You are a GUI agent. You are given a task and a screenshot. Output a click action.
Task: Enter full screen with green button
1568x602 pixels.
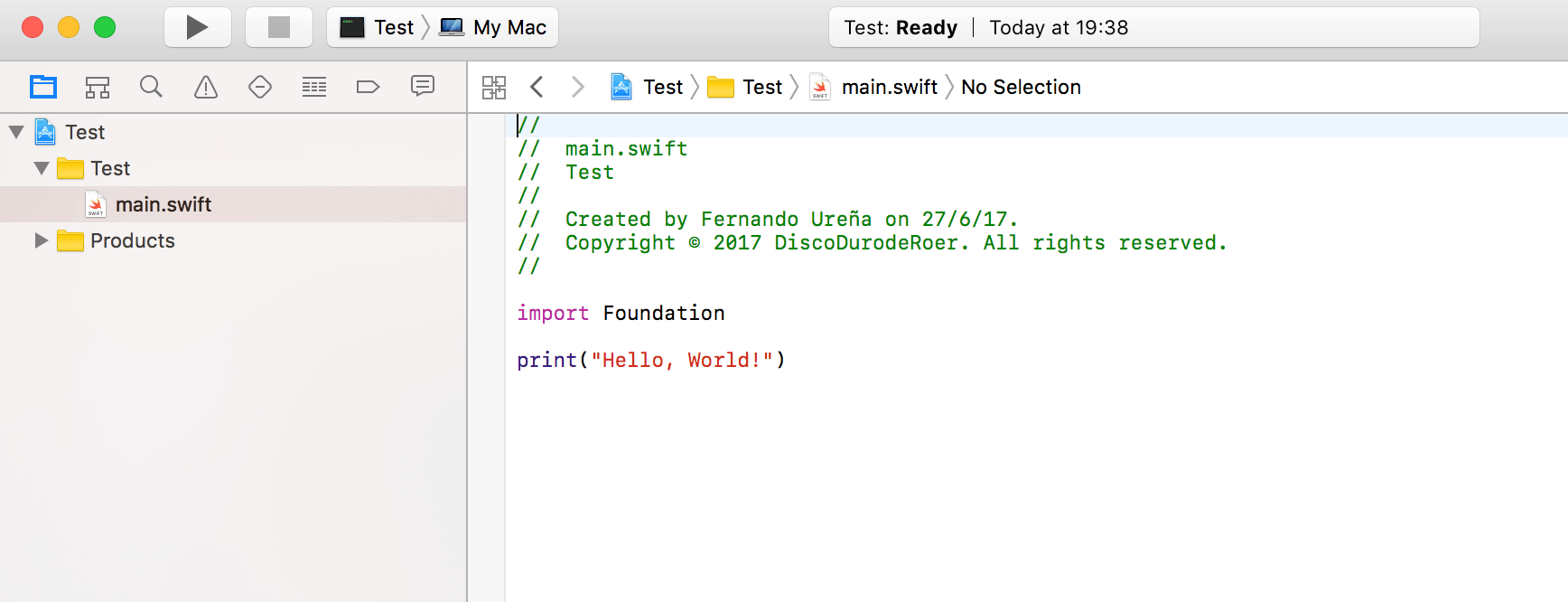click(105, 27)
